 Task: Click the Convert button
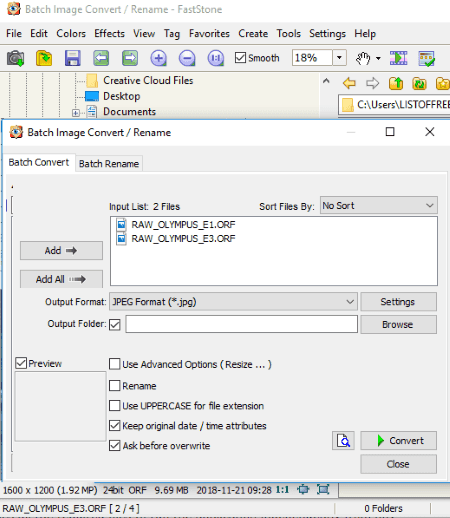point(398,441)
